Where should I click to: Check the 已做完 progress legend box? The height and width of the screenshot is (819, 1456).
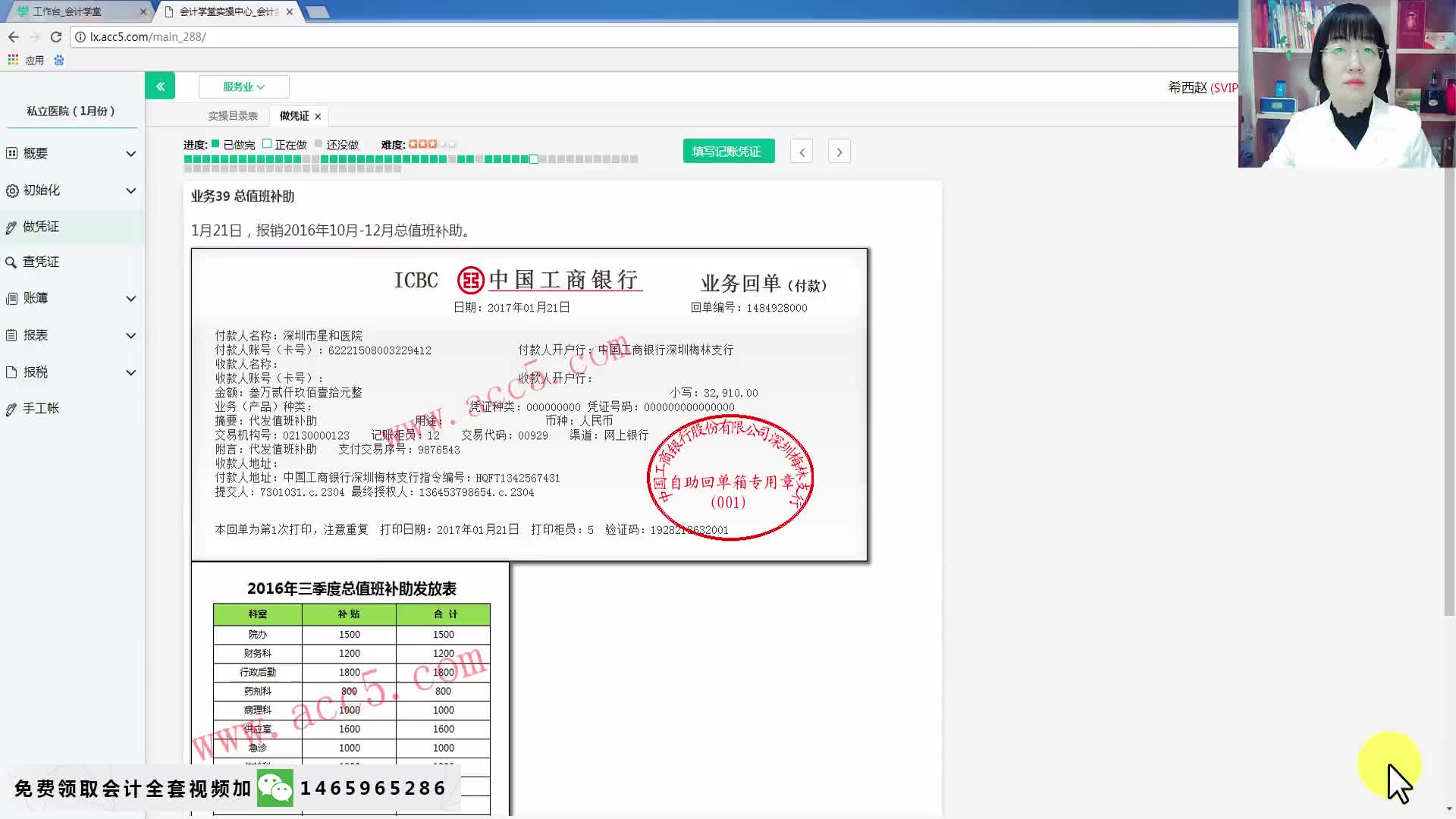pos(216,143)
